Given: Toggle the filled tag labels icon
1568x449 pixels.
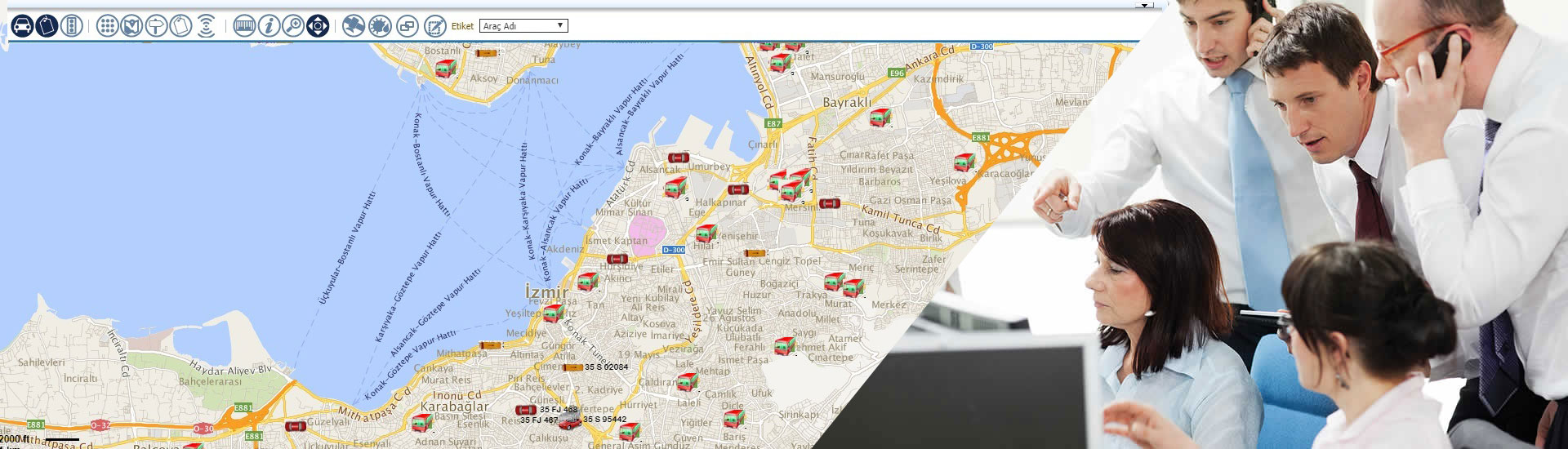Looking at the screenshot, I should coord(47,26).
